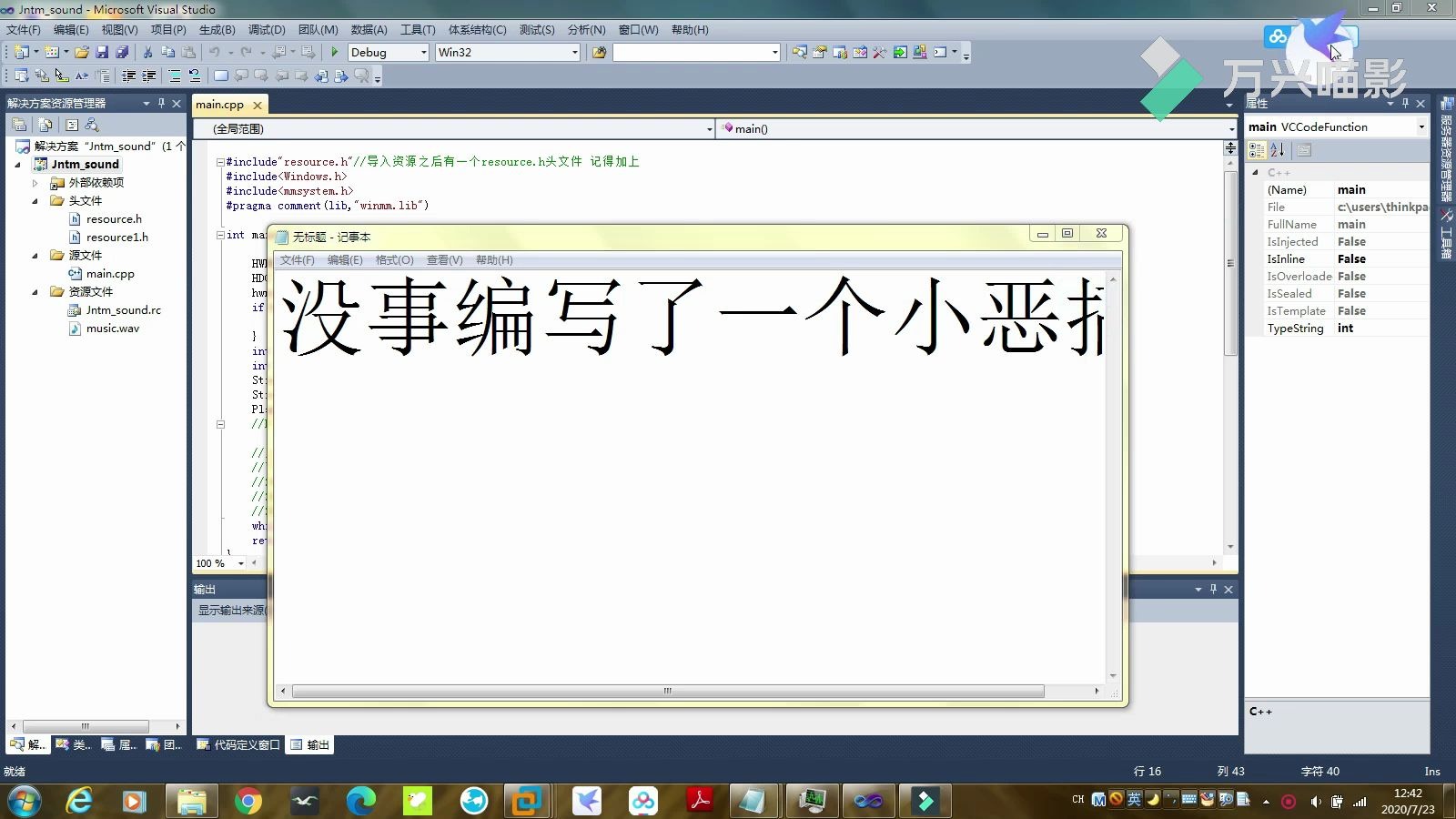
Task: Click Categorized view icon in Properties panel
Action: coord(1257,150)
